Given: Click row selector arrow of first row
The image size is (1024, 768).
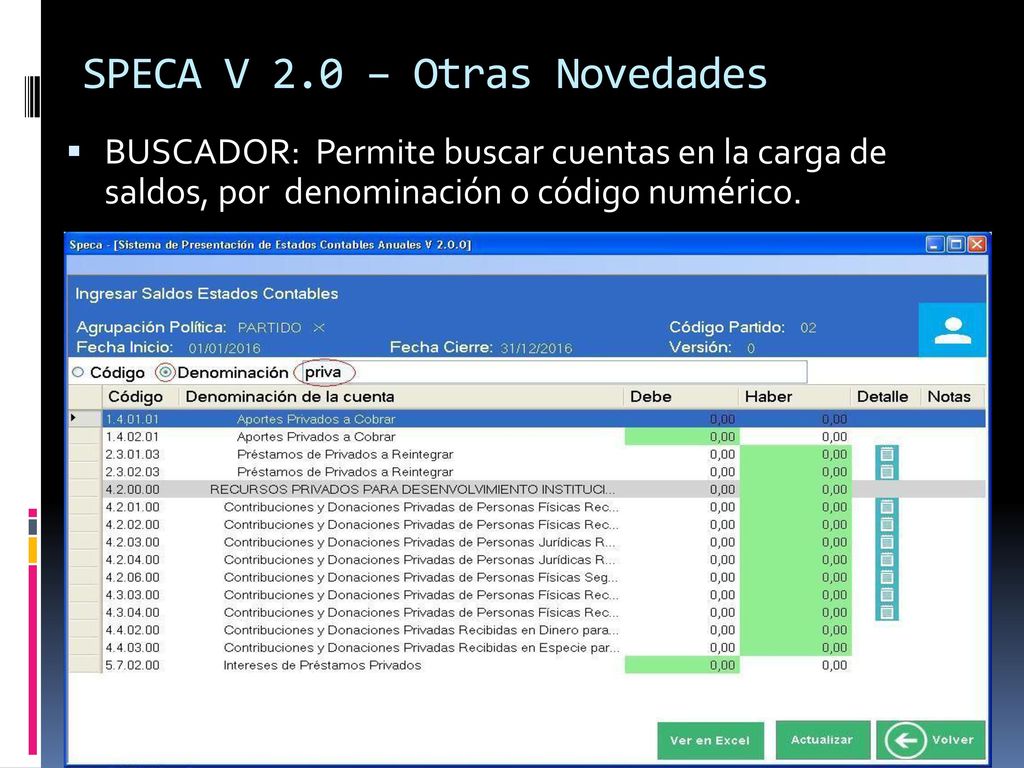Looking at the screenshot, I should pos(74,418).
